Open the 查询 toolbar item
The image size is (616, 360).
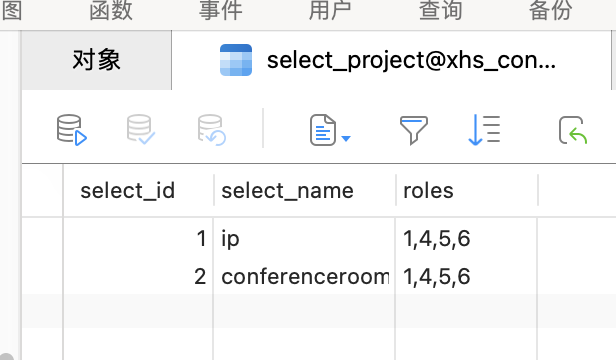440,10
